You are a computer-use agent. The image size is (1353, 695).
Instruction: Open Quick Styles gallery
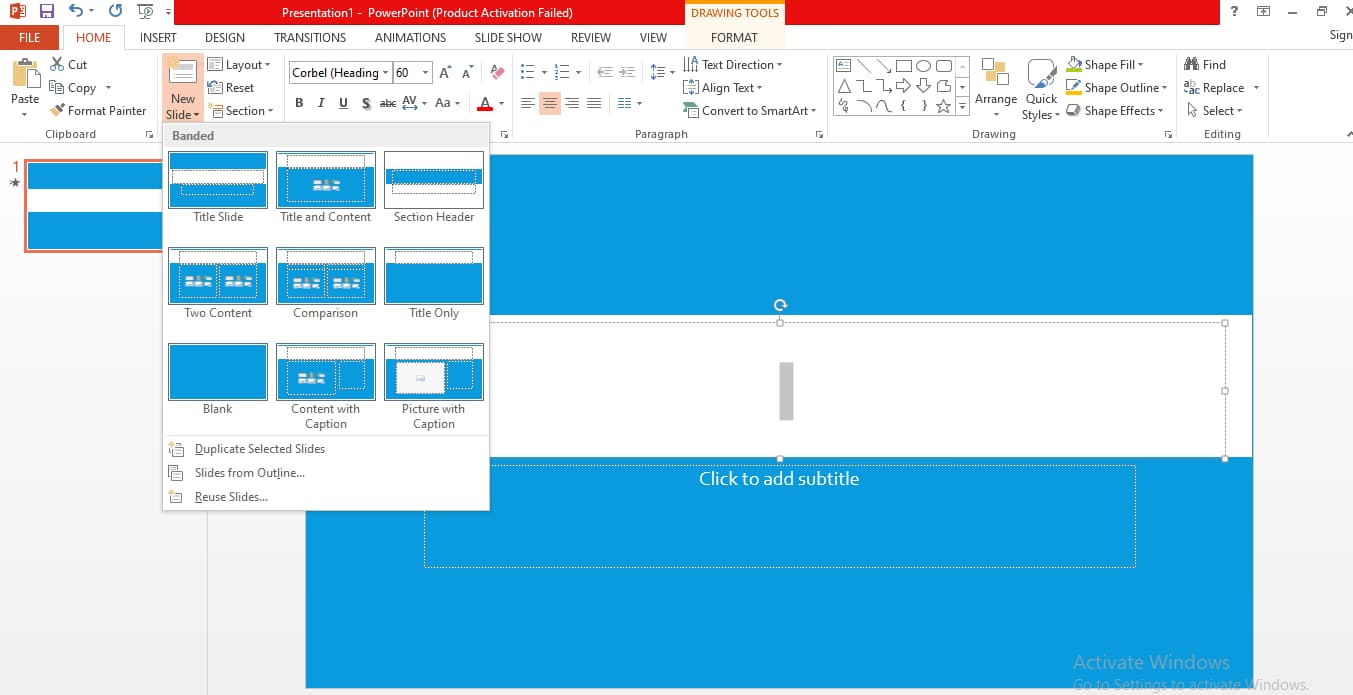point(1041,88)
